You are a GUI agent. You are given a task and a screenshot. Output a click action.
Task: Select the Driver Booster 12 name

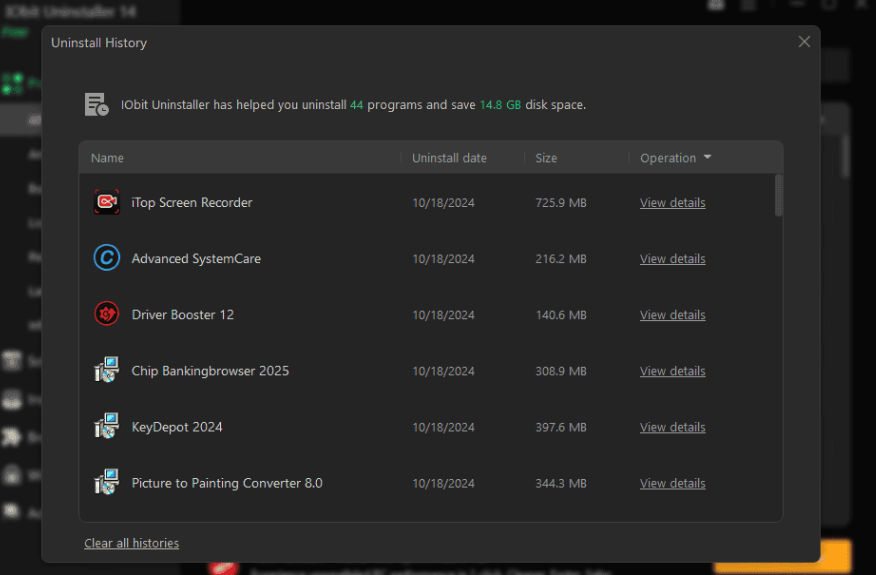click(183, 315)
